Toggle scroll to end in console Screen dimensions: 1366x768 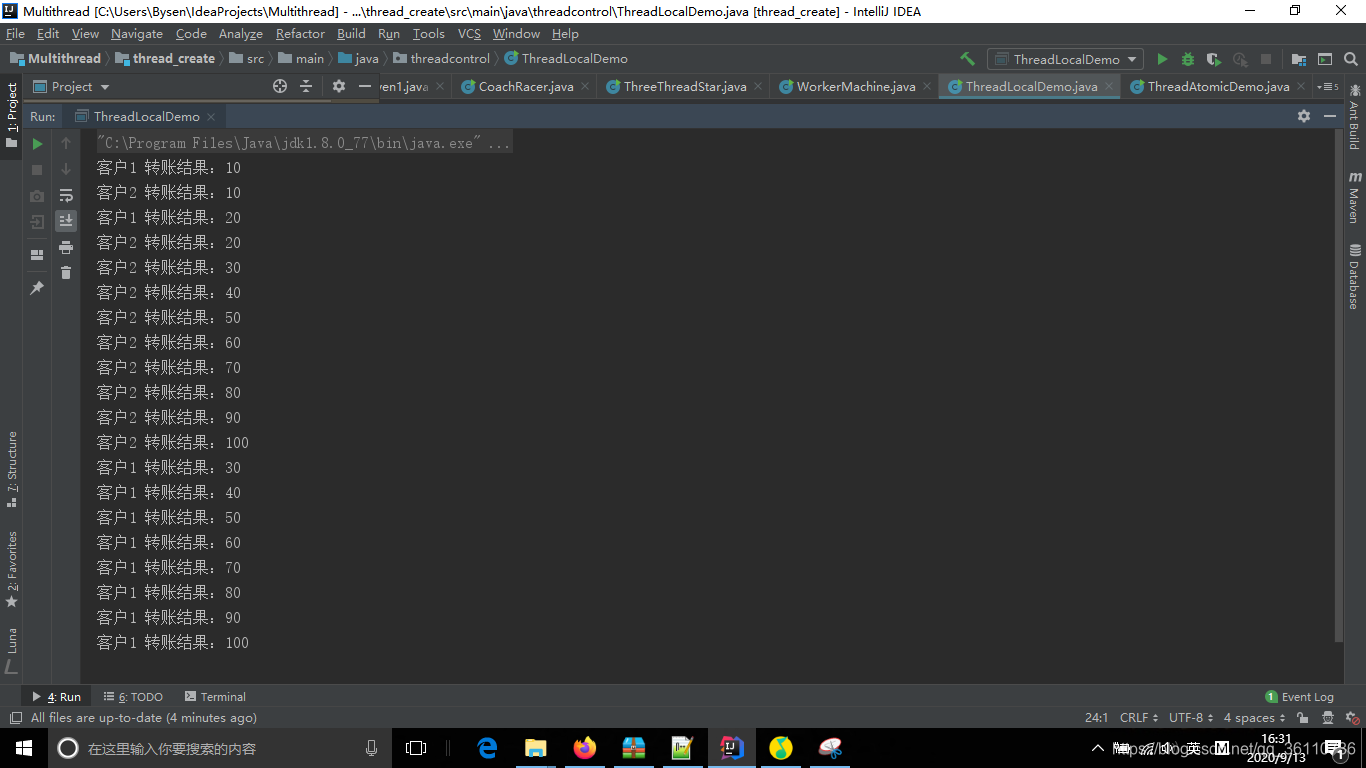pos(65,220)
